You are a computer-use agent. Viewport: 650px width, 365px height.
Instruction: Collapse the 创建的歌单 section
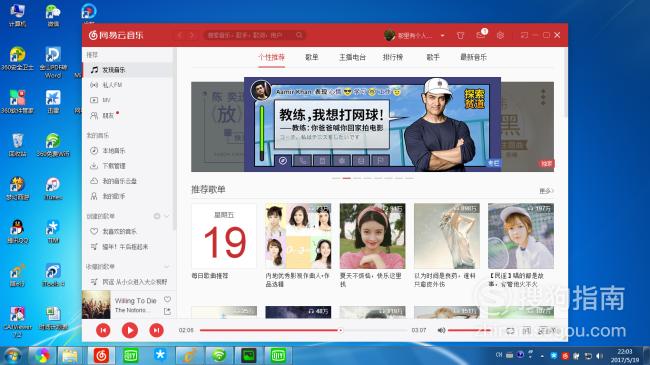point(167,216)
